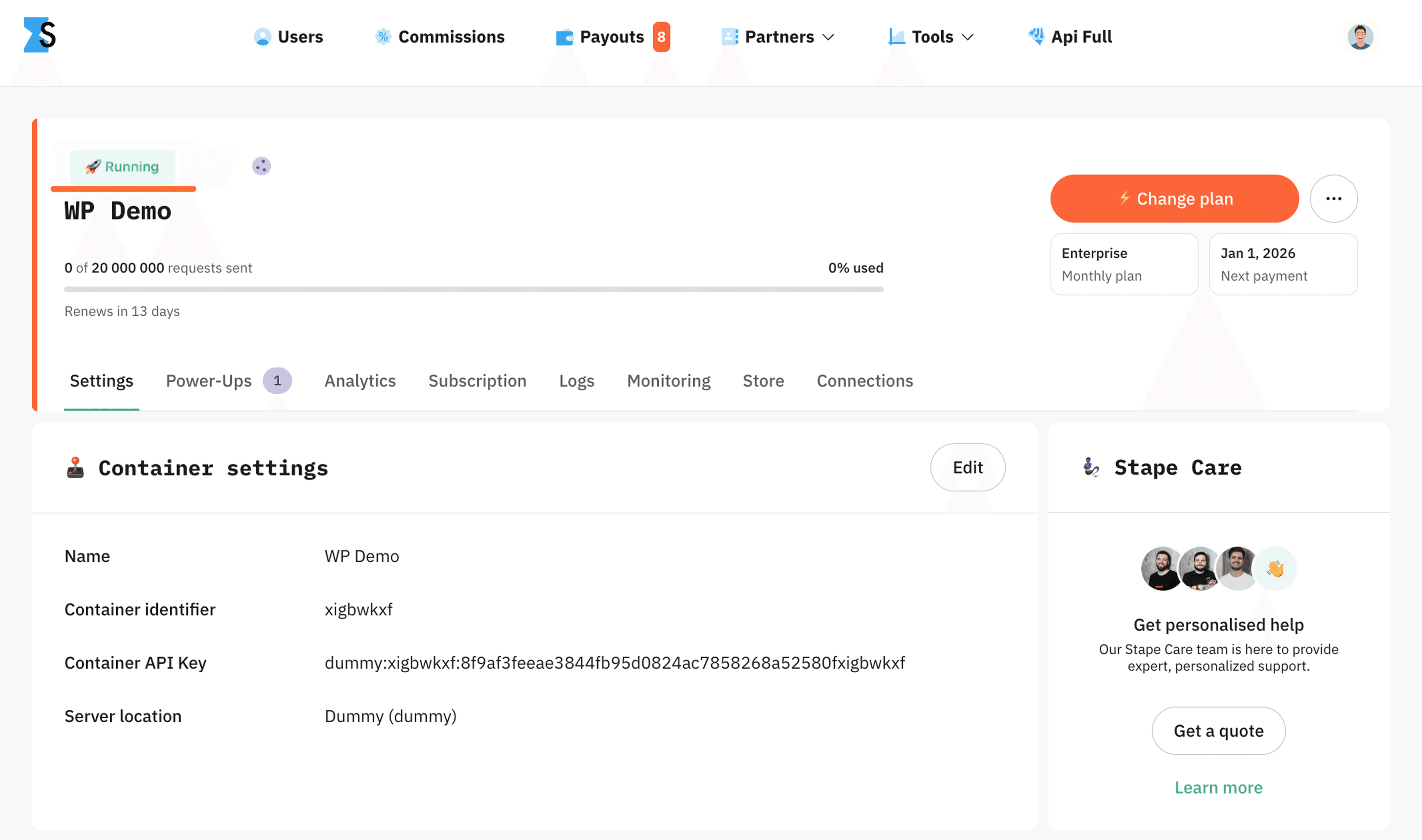Go to the Logs tab
1422x840 pixels.
tap(576, 380)
